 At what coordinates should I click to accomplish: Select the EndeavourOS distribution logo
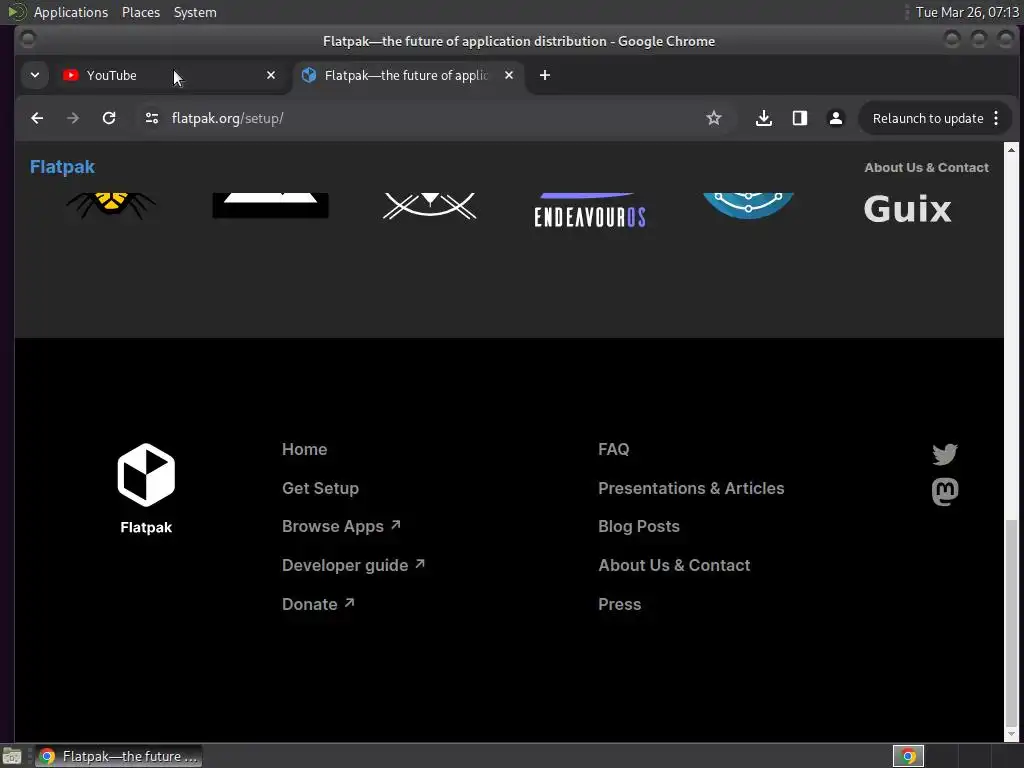click(590, 210)
